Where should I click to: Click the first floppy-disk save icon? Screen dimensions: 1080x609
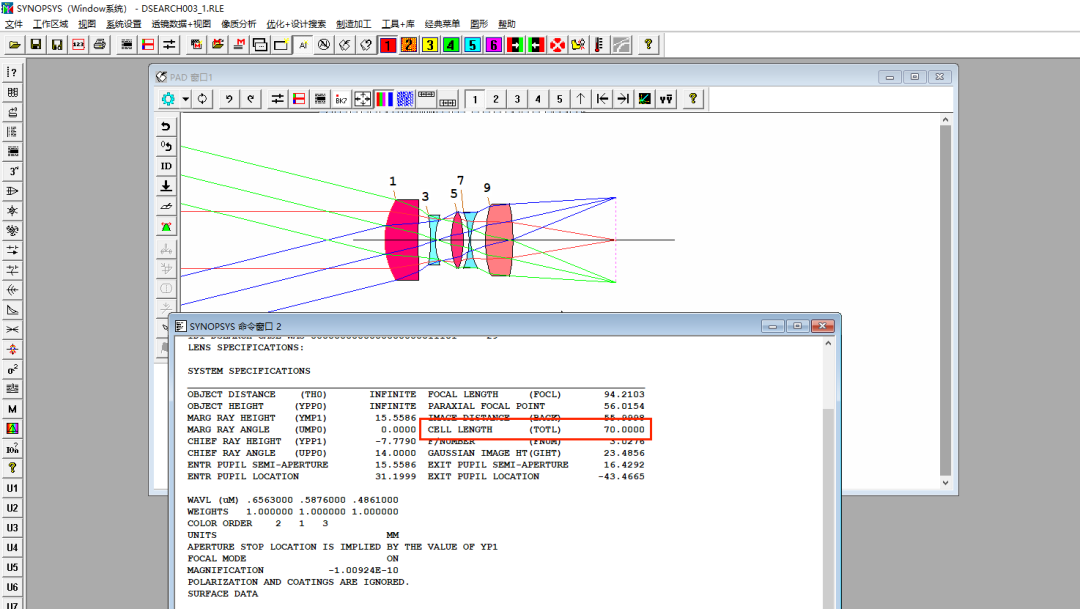point(36,45)
